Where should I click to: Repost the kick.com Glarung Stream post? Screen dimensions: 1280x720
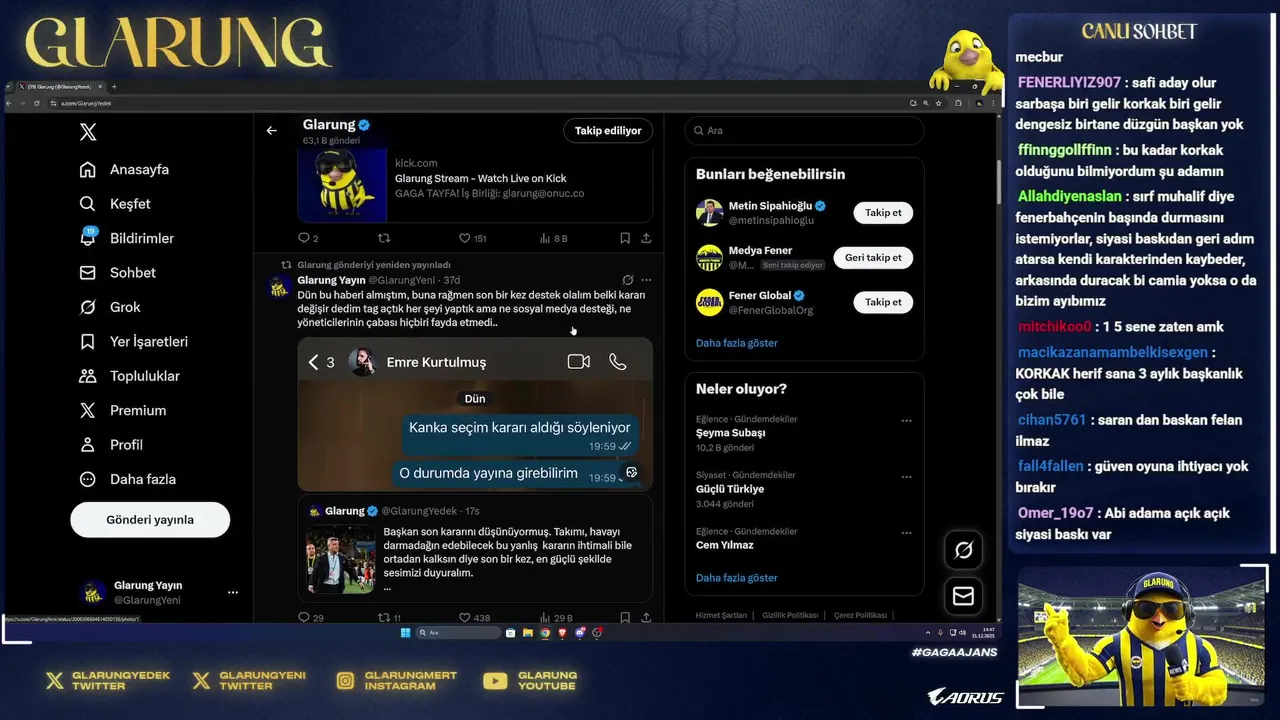[383, 238]
